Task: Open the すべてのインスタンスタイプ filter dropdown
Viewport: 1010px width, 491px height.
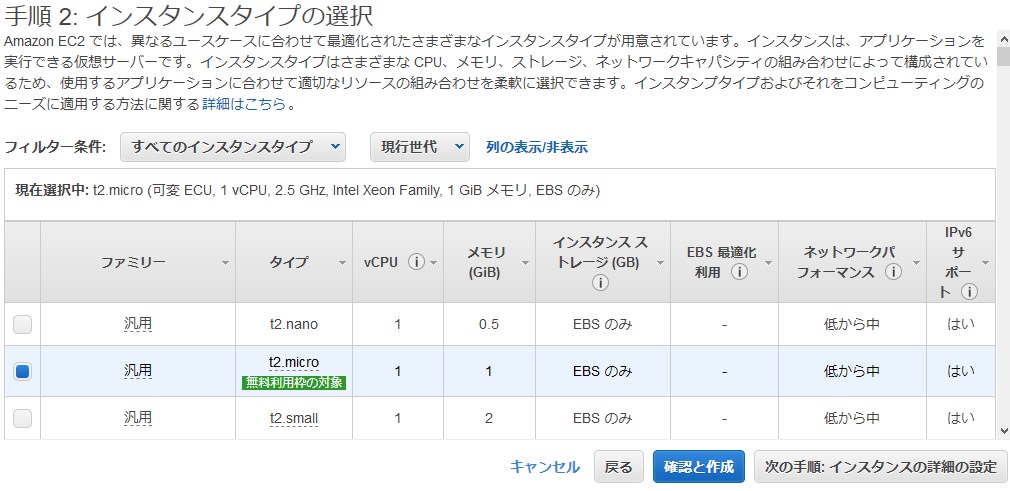Action: tap(233, 147)
